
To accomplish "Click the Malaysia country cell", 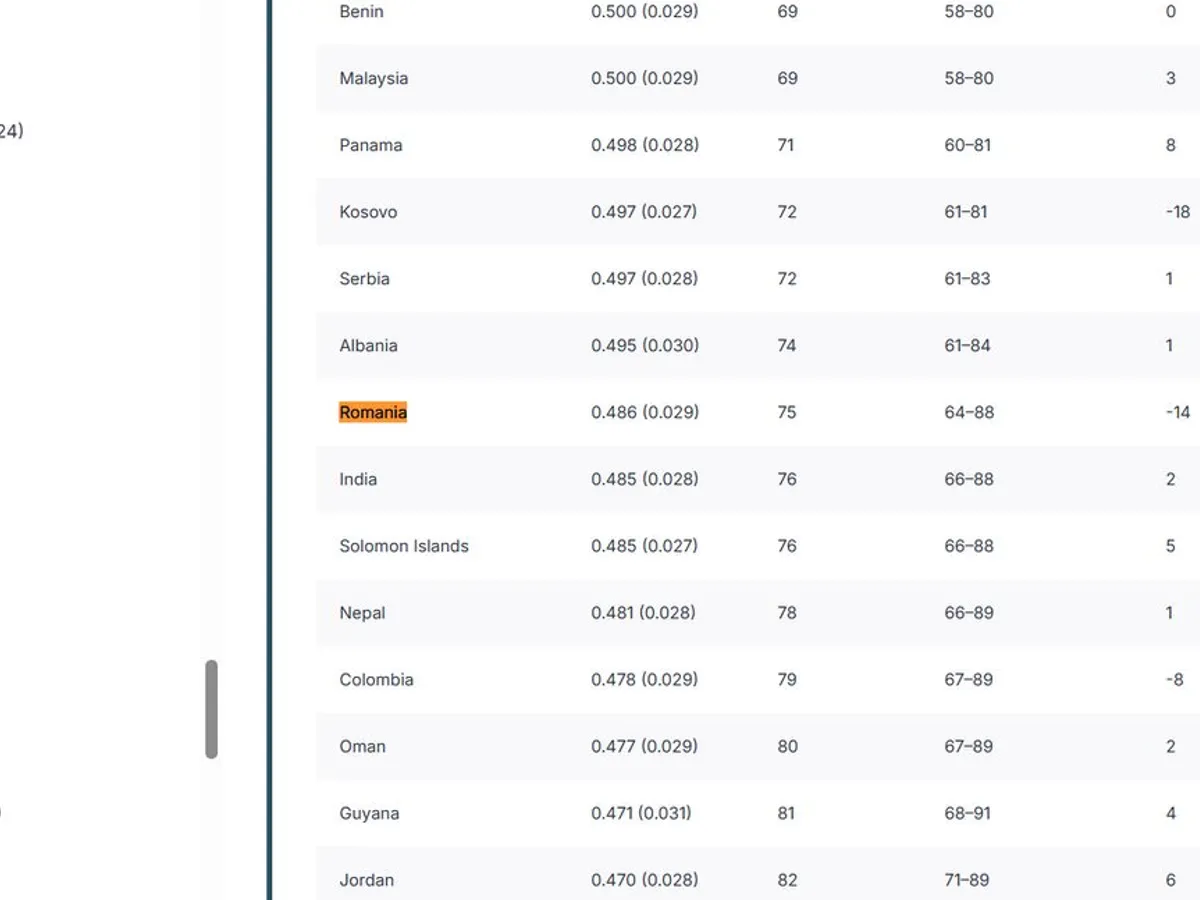I will (x=373, y=78).
